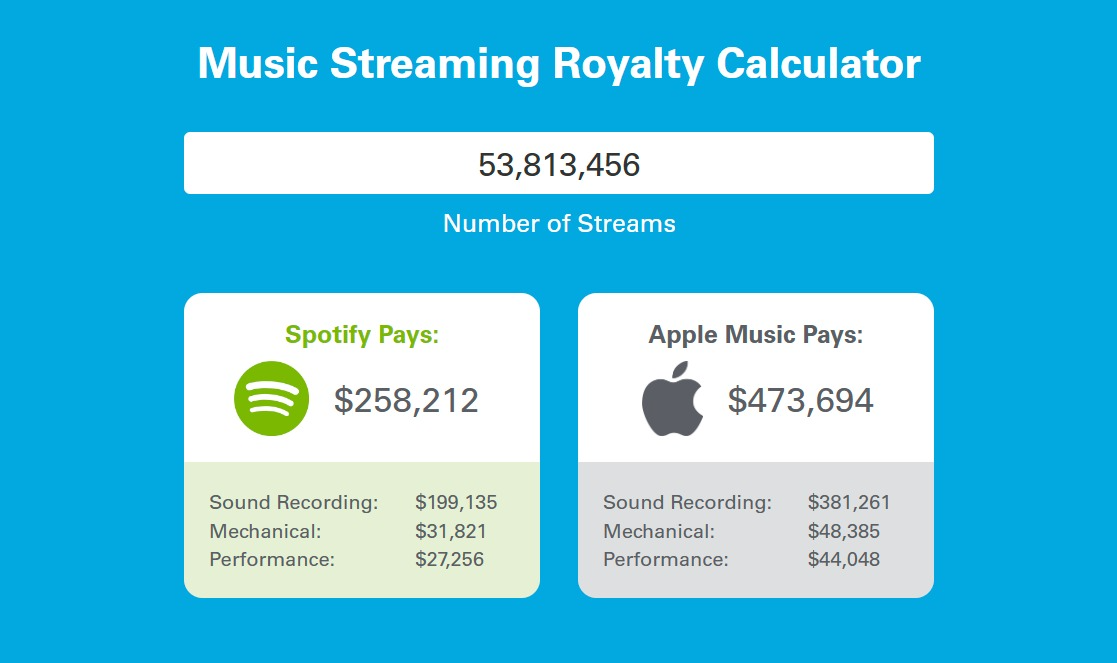Click the Spotify Pays heading
1117x663 pixels.
point(362,335)
